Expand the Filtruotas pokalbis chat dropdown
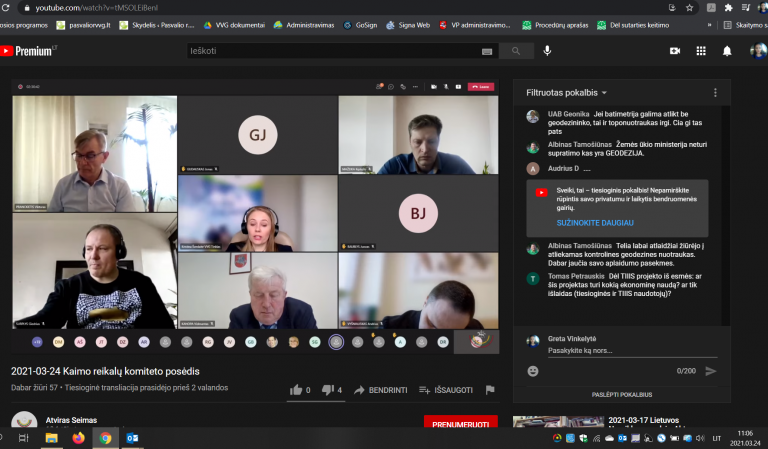 pyautogui.click(x=567, y=93)
